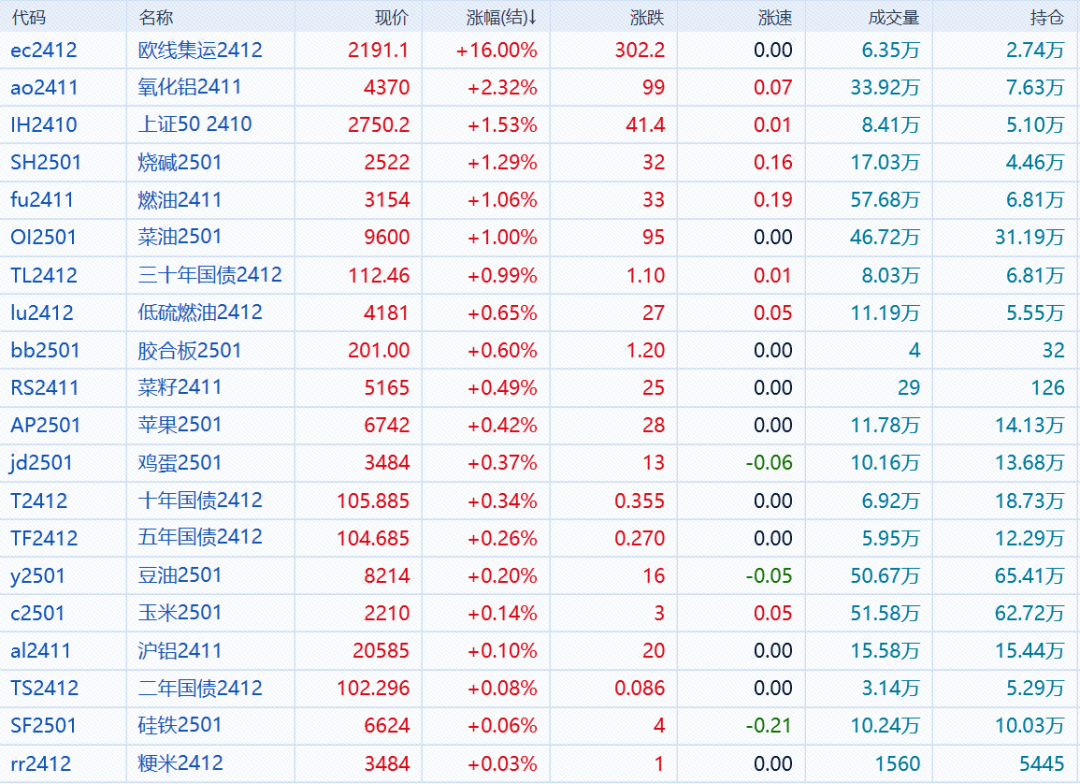Select the 欧线集运2412 contract name
This screenshot has height=784, width=1080.
tap(200, 50)
